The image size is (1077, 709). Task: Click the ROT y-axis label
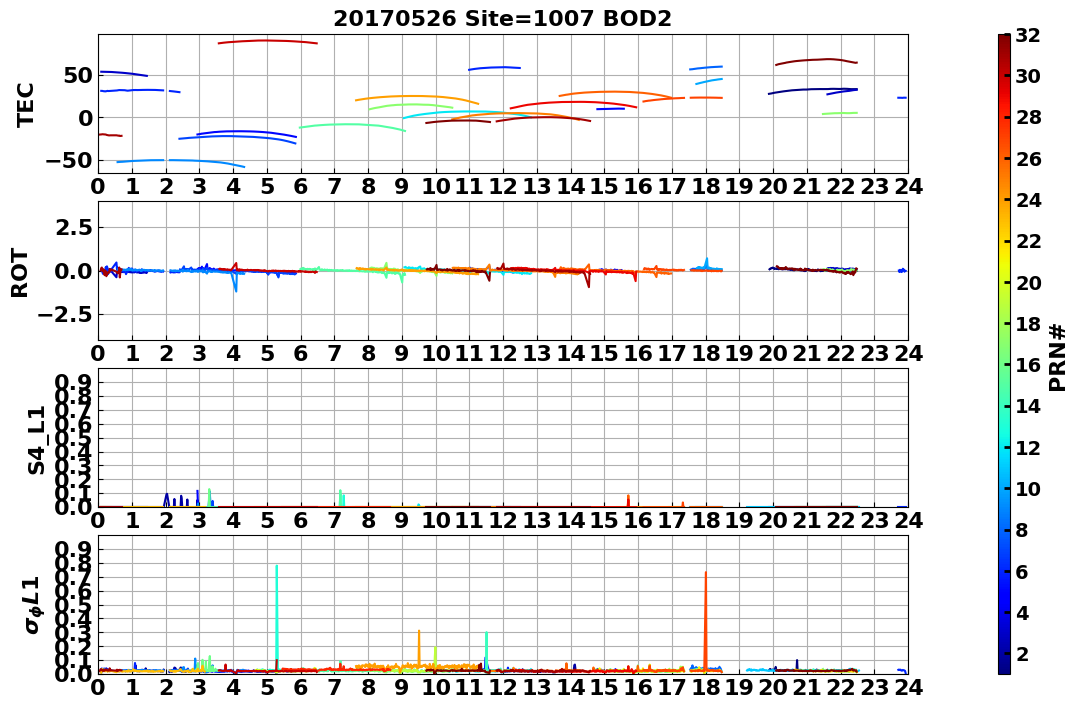coord(21,273)
